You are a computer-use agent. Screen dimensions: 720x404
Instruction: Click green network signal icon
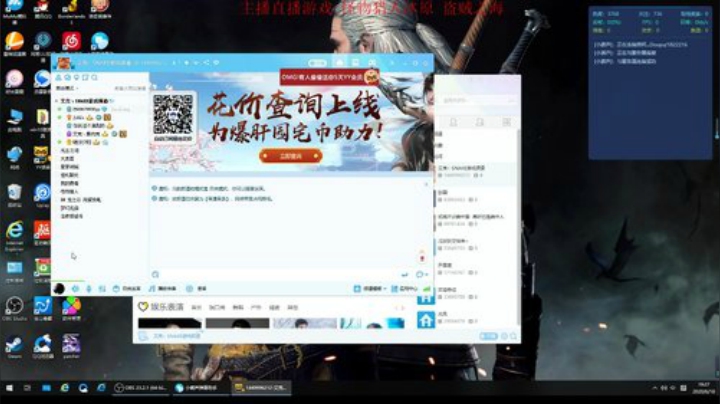point(427,289)
